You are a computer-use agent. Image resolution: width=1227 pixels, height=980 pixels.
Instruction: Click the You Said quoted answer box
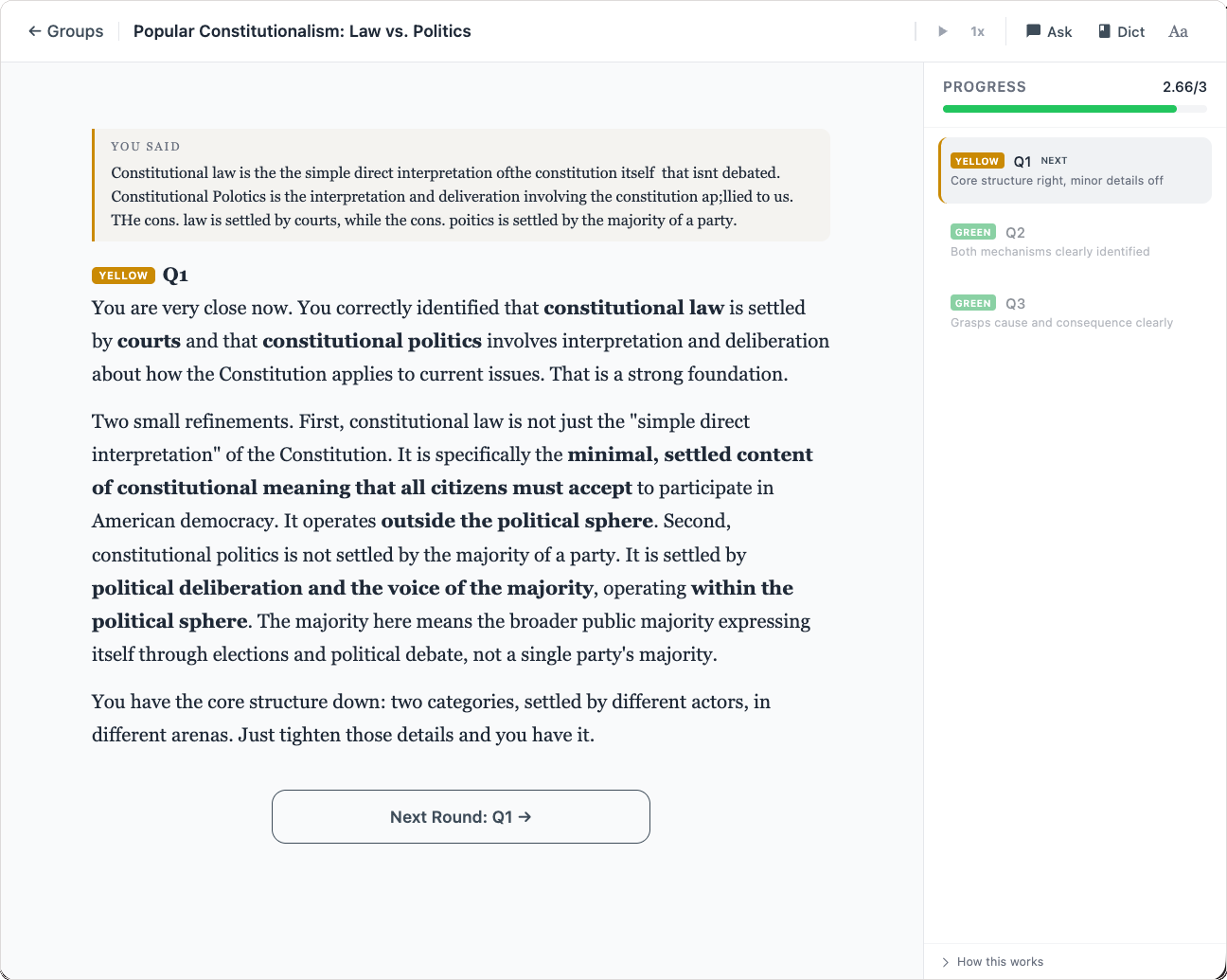pyautogui.click(x=461, y=186)
